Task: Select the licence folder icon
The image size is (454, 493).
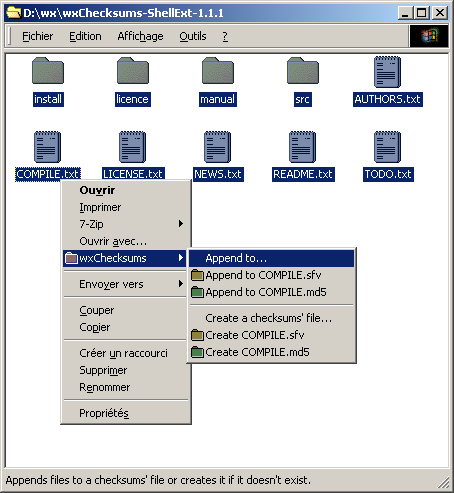Action: 133,71
